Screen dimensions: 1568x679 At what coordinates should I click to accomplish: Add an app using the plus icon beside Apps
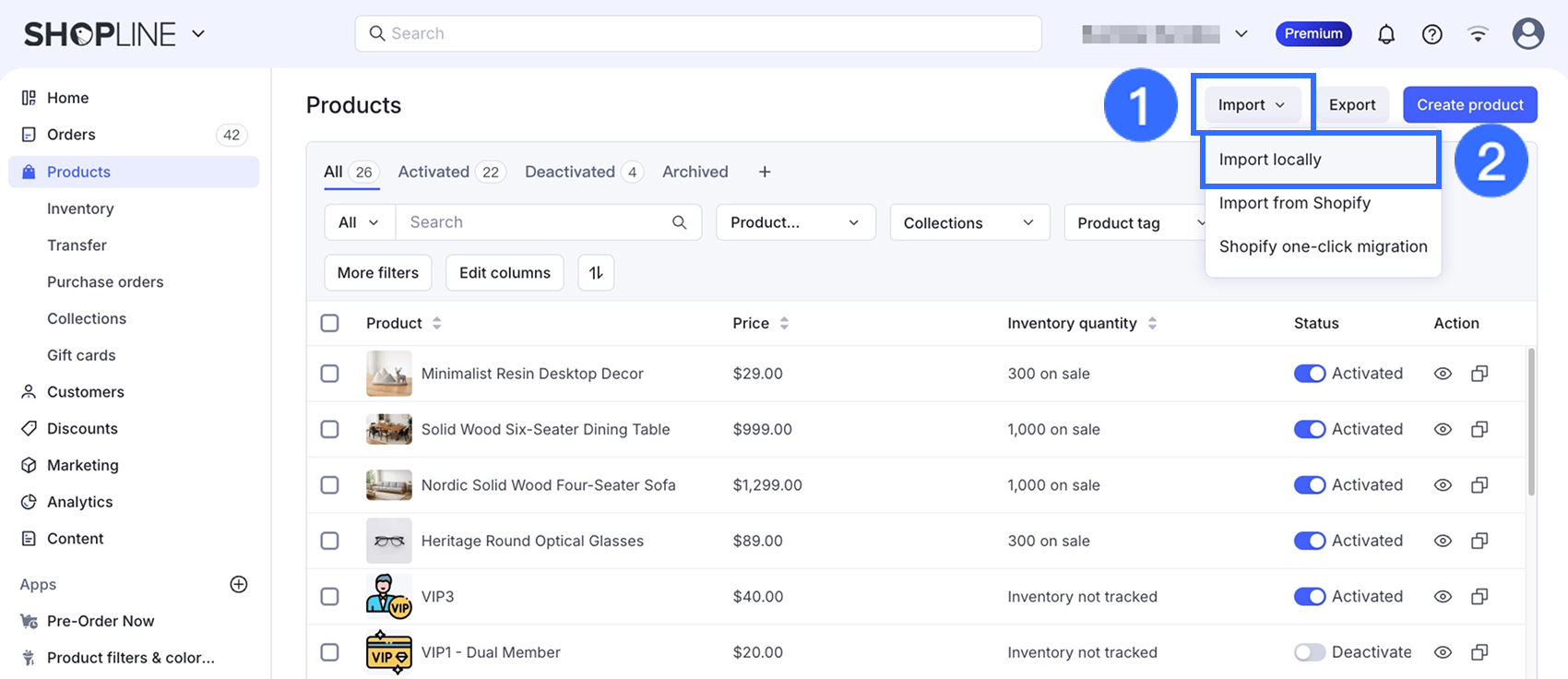tap(239, 584)
